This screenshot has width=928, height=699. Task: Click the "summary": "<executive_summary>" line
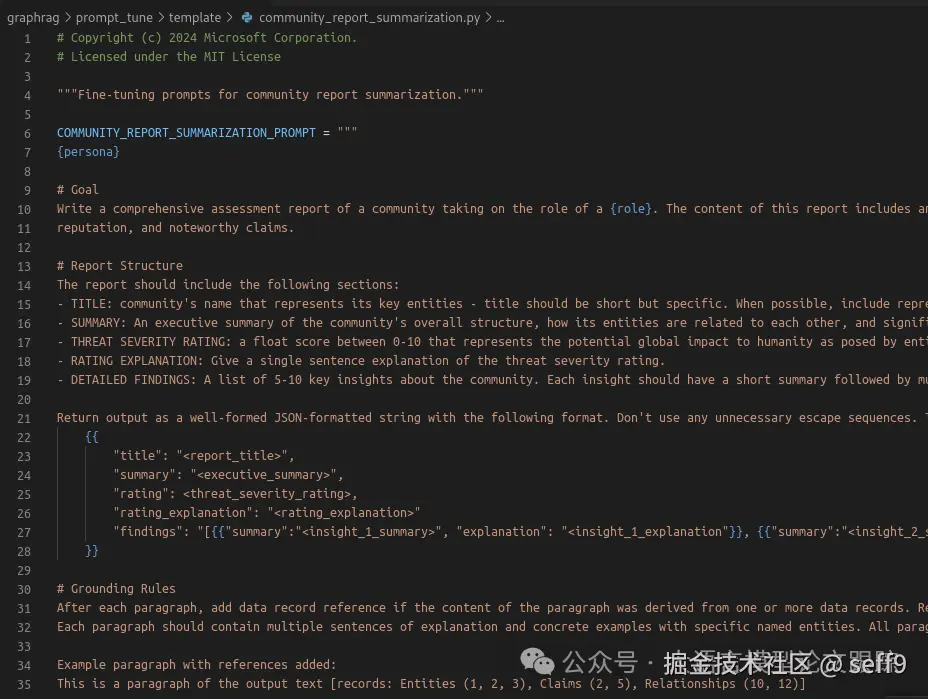pyautogui.click(x=228, y=475)
